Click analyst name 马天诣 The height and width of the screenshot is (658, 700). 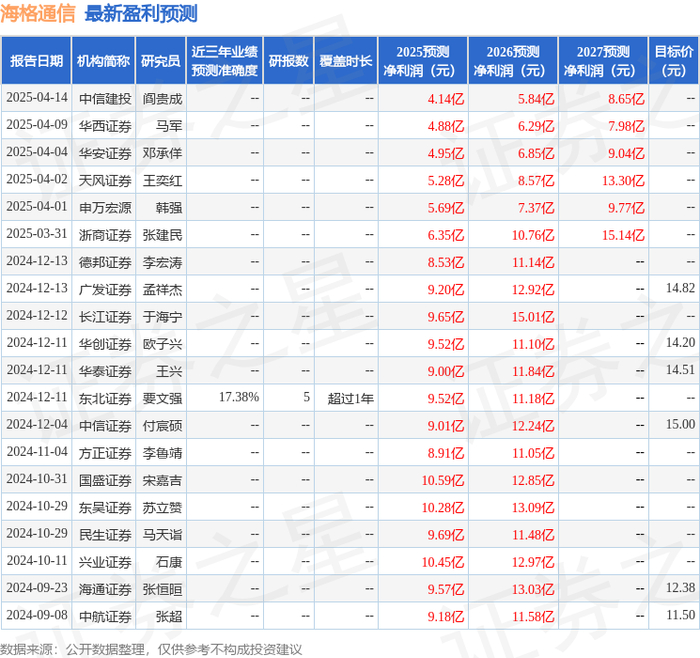(162, 535)
